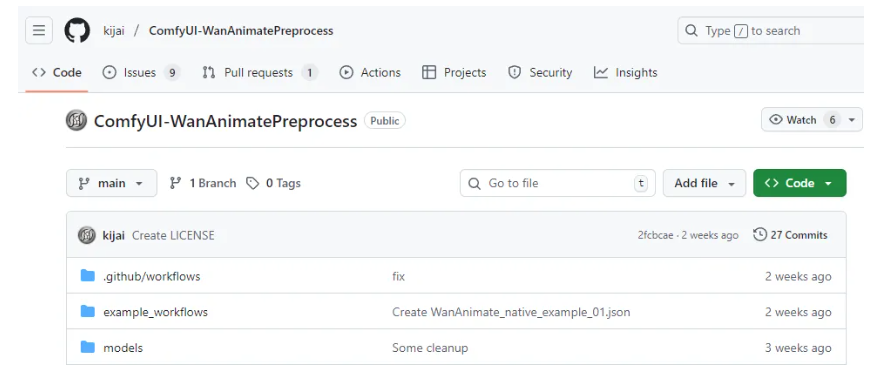Open kijai author link in commit row
The height and width of the screenshot is (388, 871).
(x=114, y=235)
